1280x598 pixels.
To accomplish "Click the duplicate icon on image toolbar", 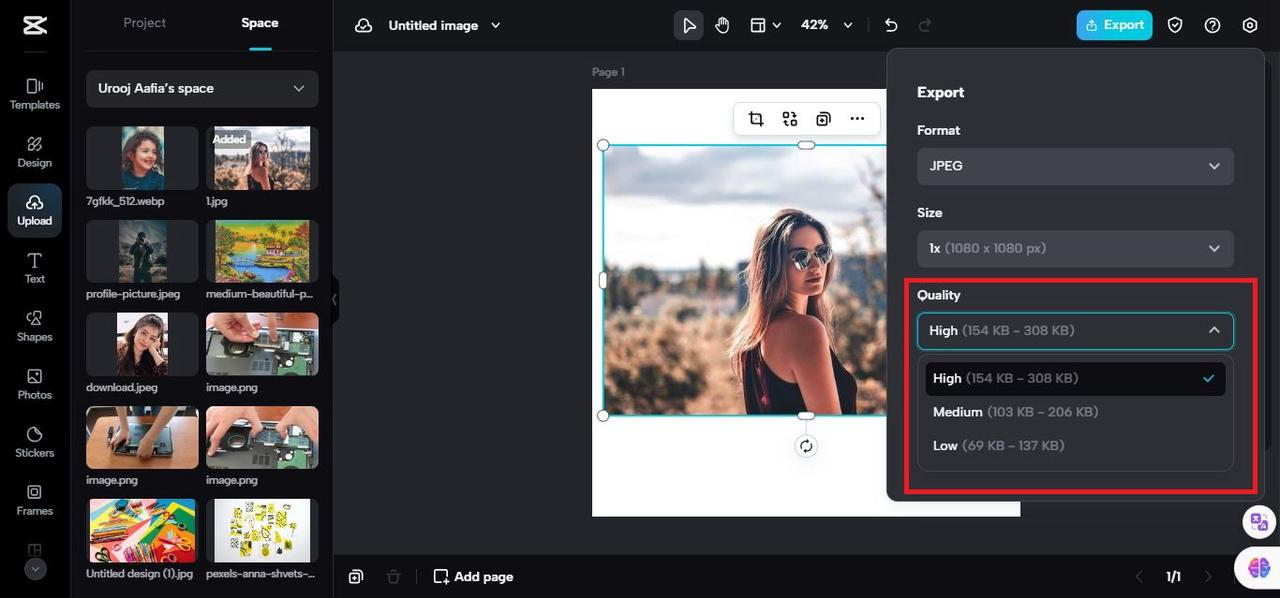I will [x=823, y=119].
